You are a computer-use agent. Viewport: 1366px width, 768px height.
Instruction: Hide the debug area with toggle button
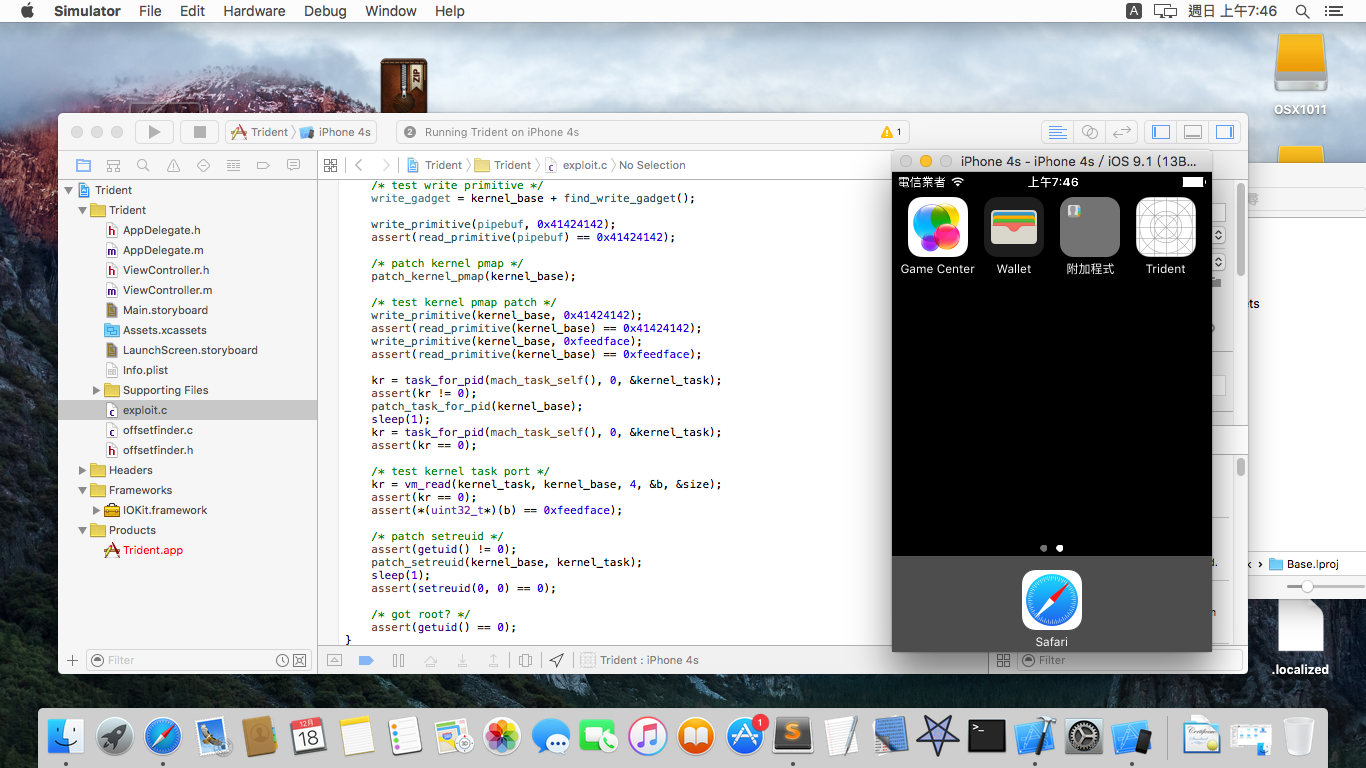coord(334,660)
